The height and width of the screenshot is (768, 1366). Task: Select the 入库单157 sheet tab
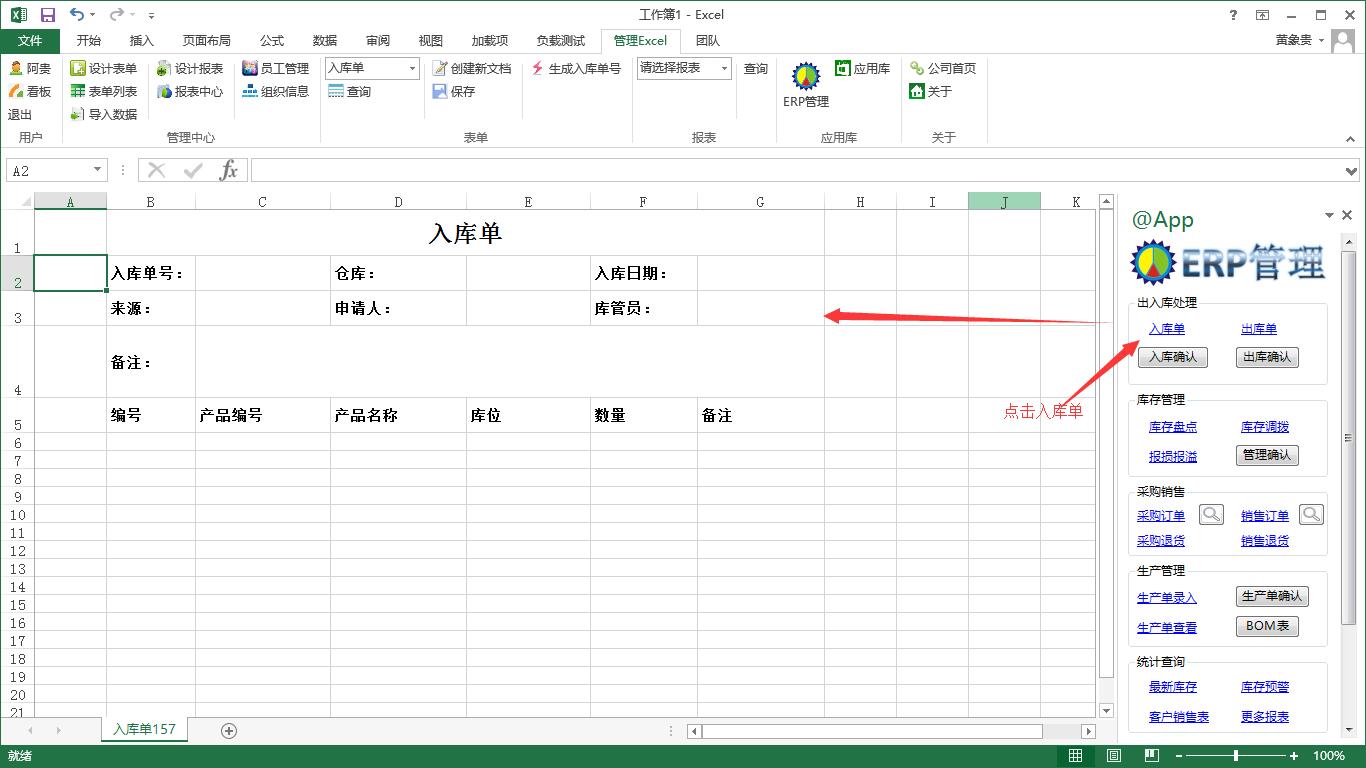click(x=144, y=730)
